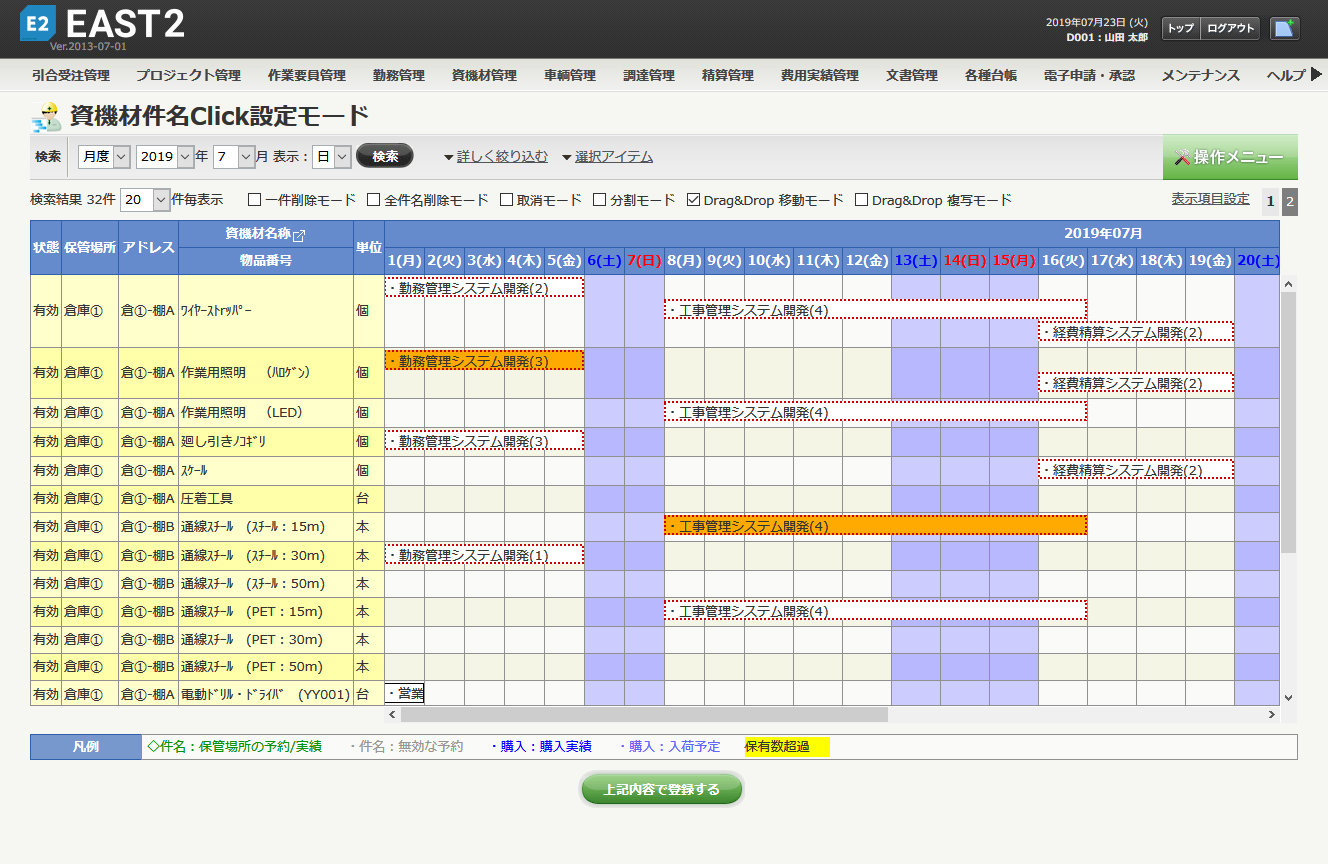
Task: Click the new document icon near logout
Action: (x=1285, y=28)
